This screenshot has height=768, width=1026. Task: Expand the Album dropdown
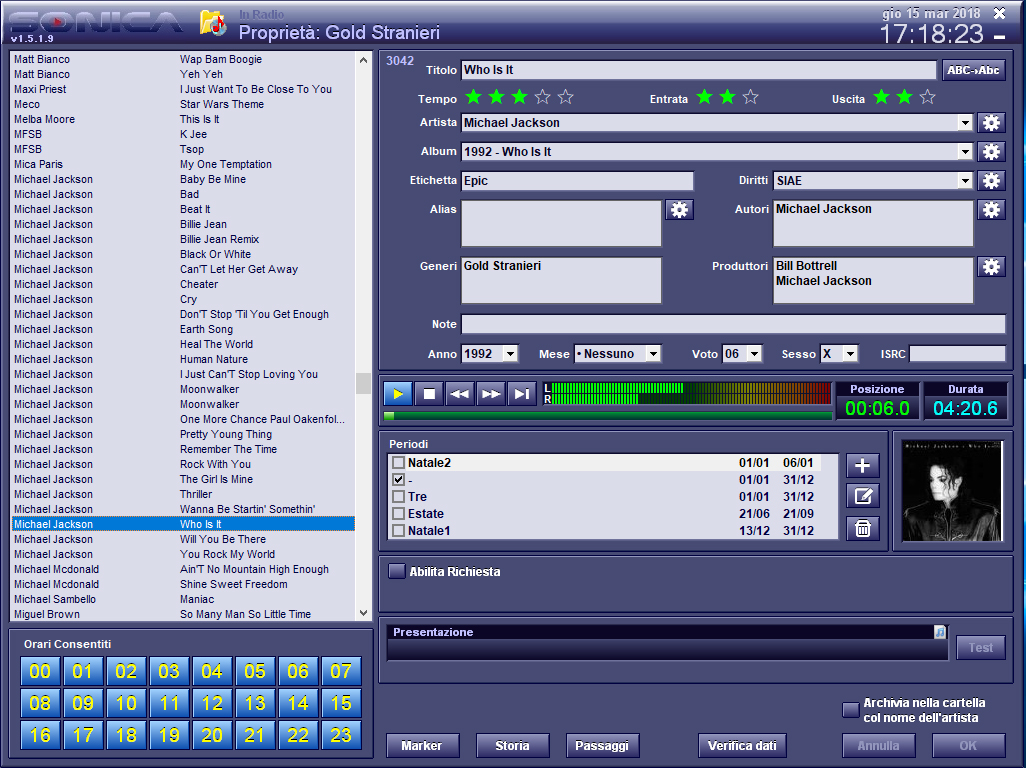[x=965, y=152]
